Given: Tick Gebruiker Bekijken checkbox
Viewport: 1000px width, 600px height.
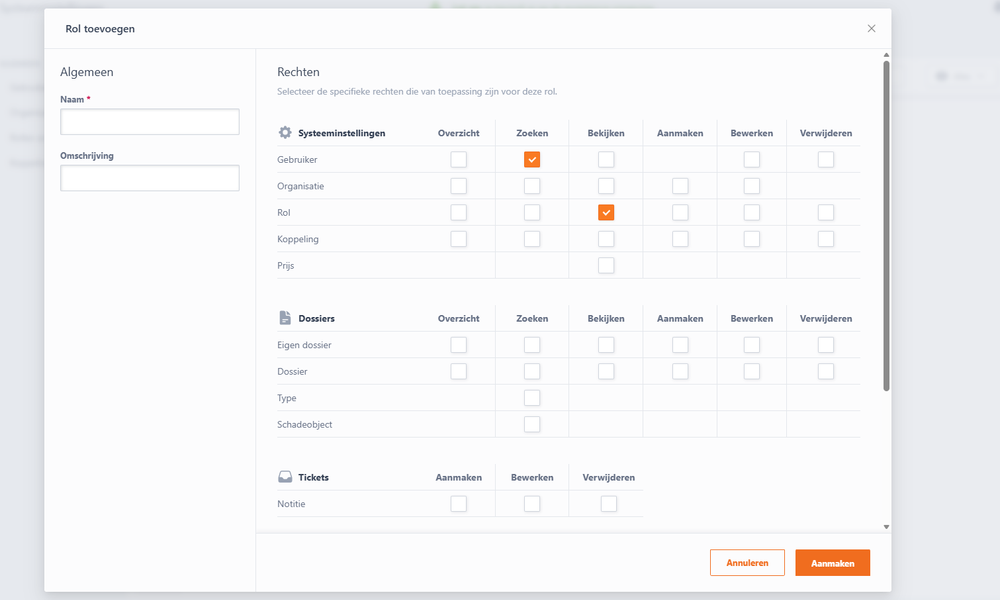Looking at the screenshot, I should tap(606, 159).
